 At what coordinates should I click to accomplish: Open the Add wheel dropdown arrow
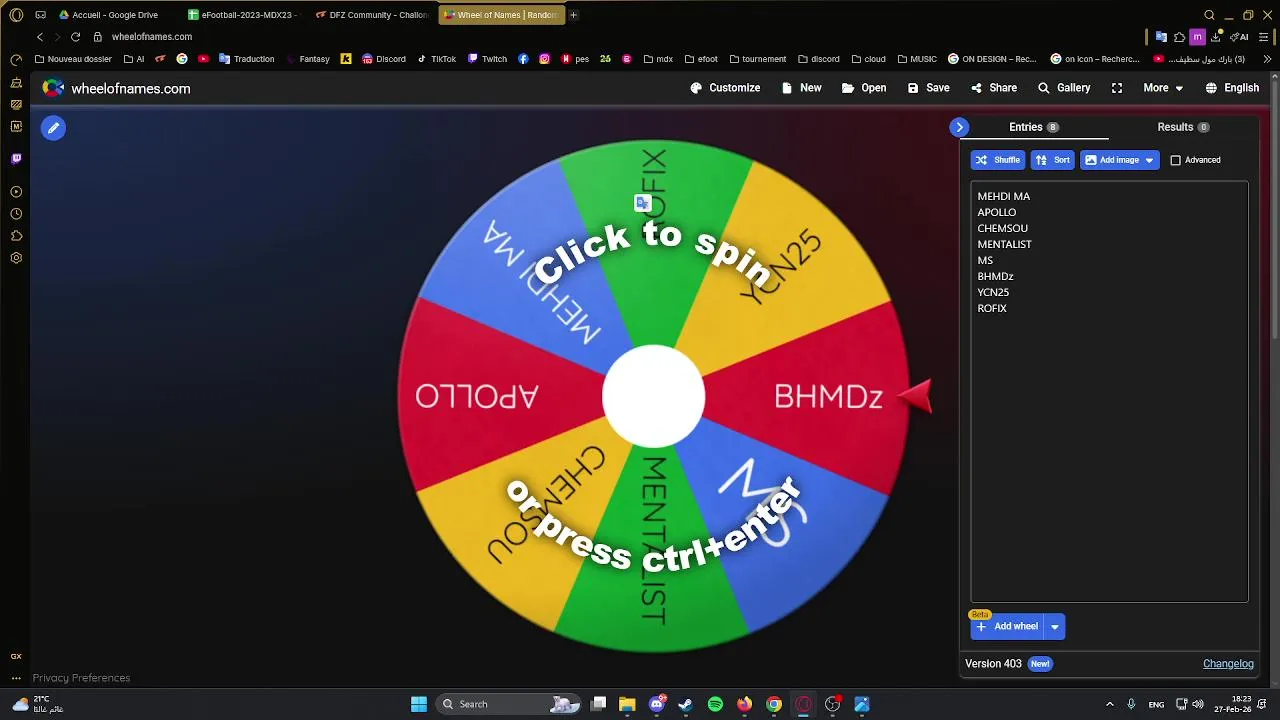[1054, 626]
